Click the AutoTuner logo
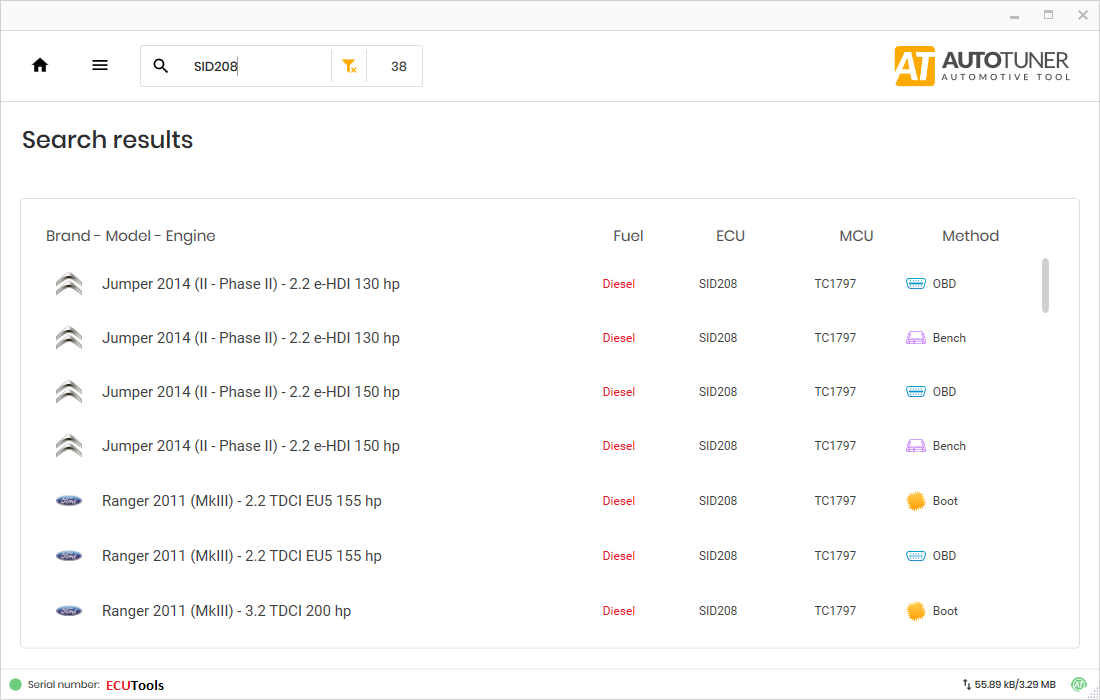This screenshot has height=700, width=1100. coord(982,66)
